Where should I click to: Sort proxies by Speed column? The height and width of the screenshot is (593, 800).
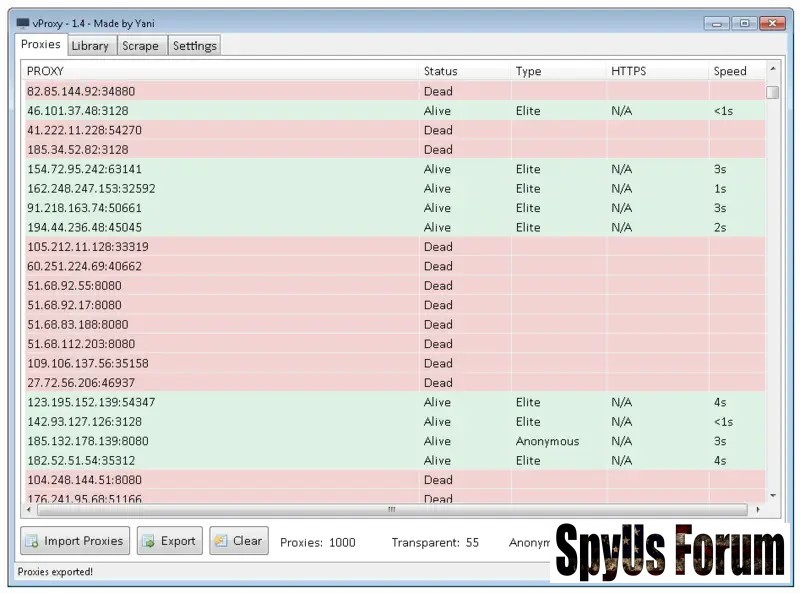pos(730,71)
